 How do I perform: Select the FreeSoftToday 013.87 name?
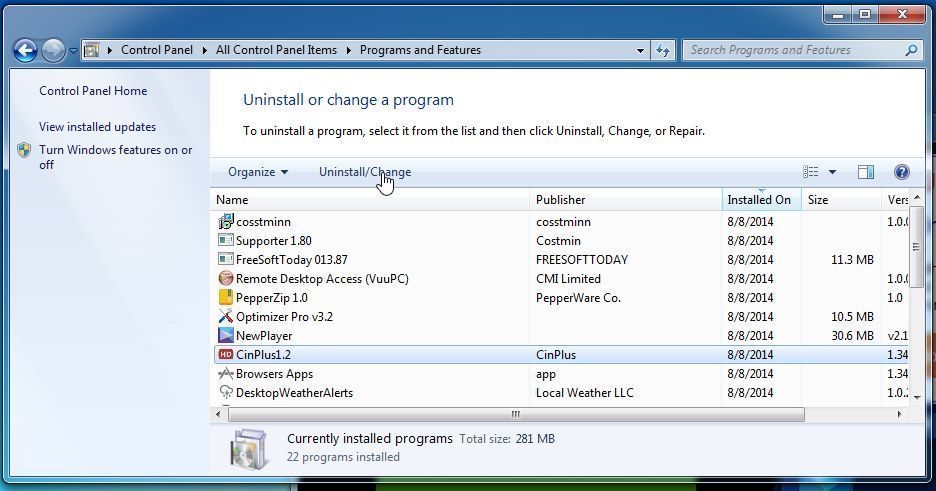pyautogui.click(x=291, y=260)
